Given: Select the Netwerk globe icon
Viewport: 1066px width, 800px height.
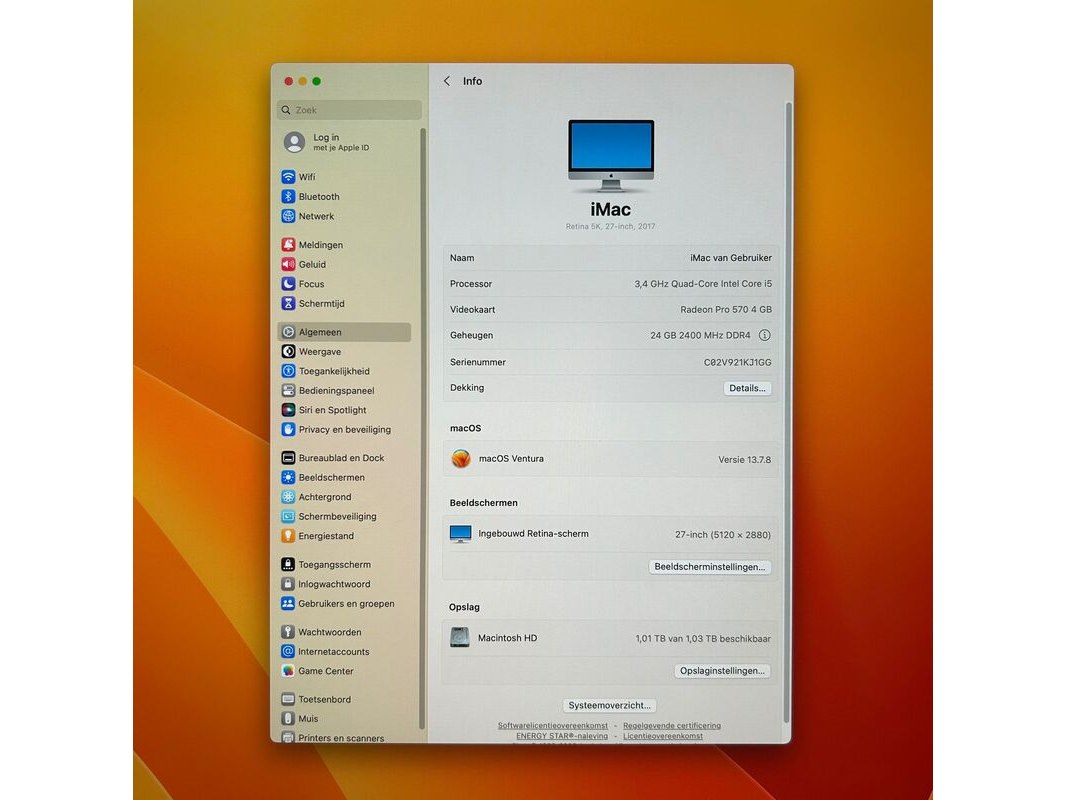Looking at the screenshot, I should tap(288, 216).
